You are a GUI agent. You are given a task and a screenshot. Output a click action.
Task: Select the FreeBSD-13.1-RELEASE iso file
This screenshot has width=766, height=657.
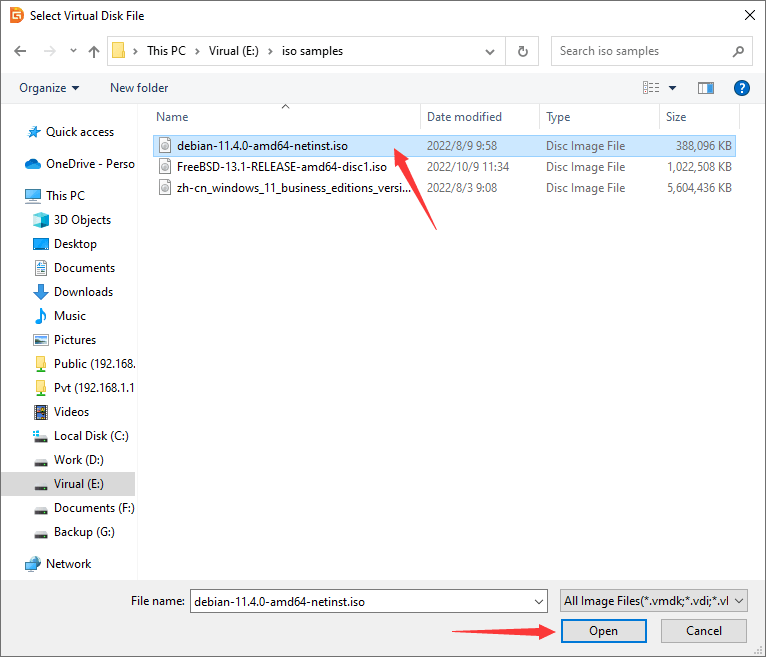click(281, 167)
